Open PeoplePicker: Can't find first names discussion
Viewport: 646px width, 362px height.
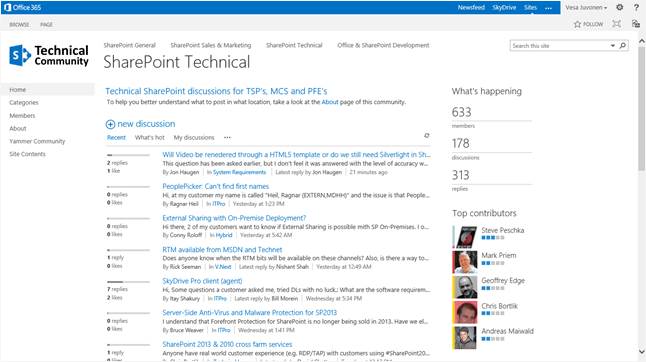click(215, 187)
